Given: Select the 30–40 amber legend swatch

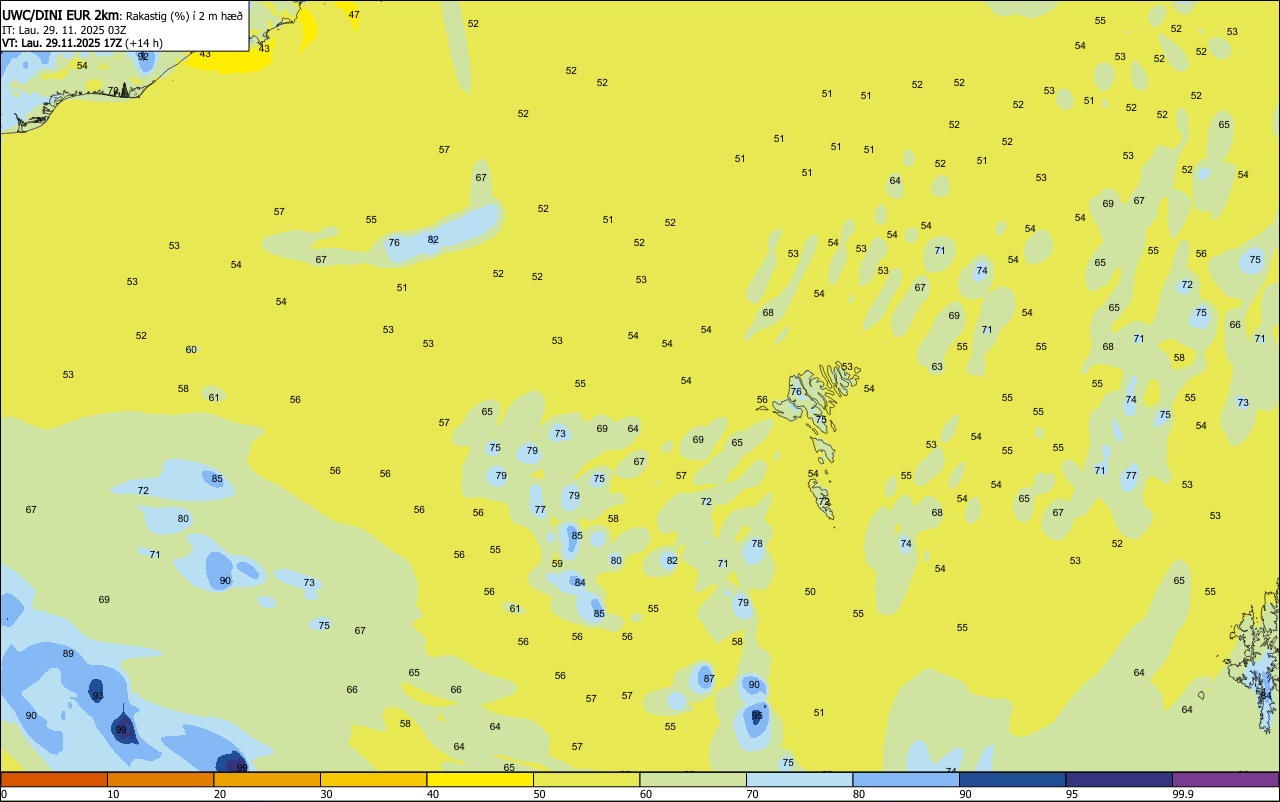Looking at the screenshot, I should (x=373, y=779).
